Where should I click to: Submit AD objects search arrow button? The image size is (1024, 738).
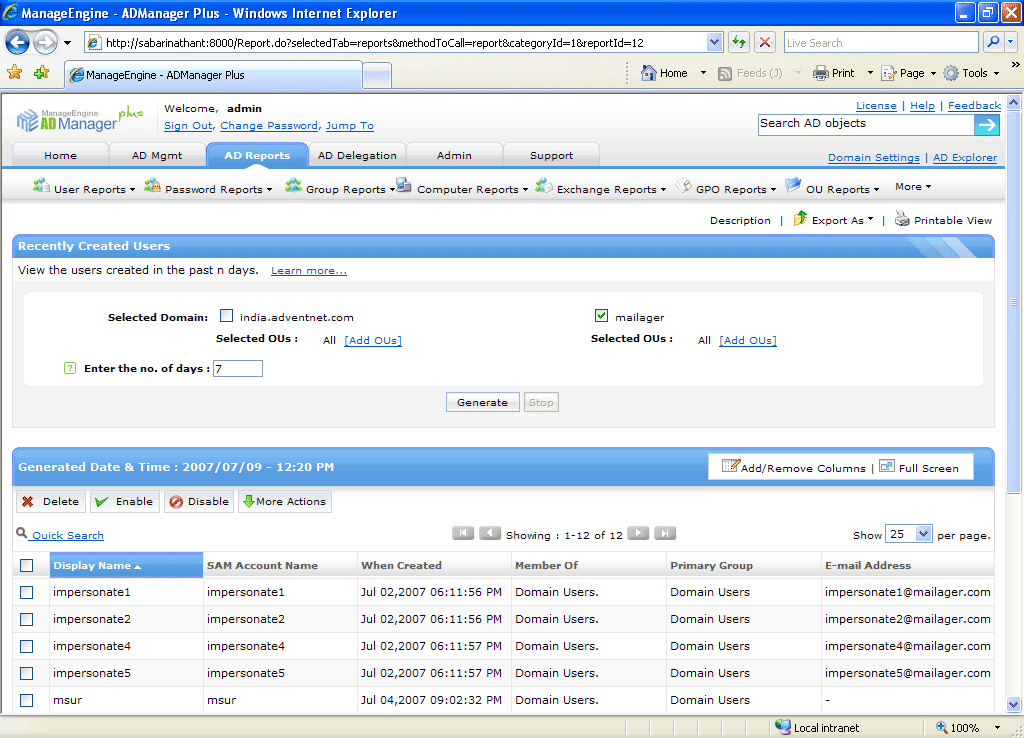pos(987,125)
